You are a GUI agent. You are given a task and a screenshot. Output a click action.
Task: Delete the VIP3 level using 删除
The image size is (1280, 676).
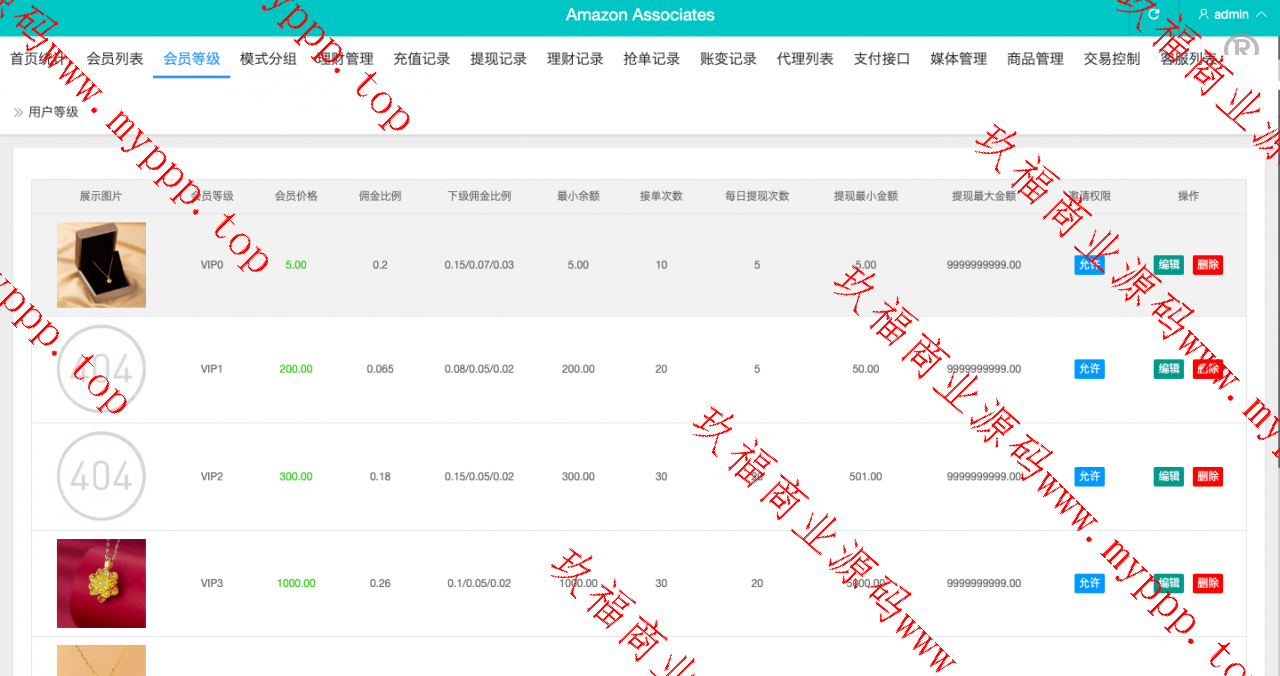coord(1208,583)
